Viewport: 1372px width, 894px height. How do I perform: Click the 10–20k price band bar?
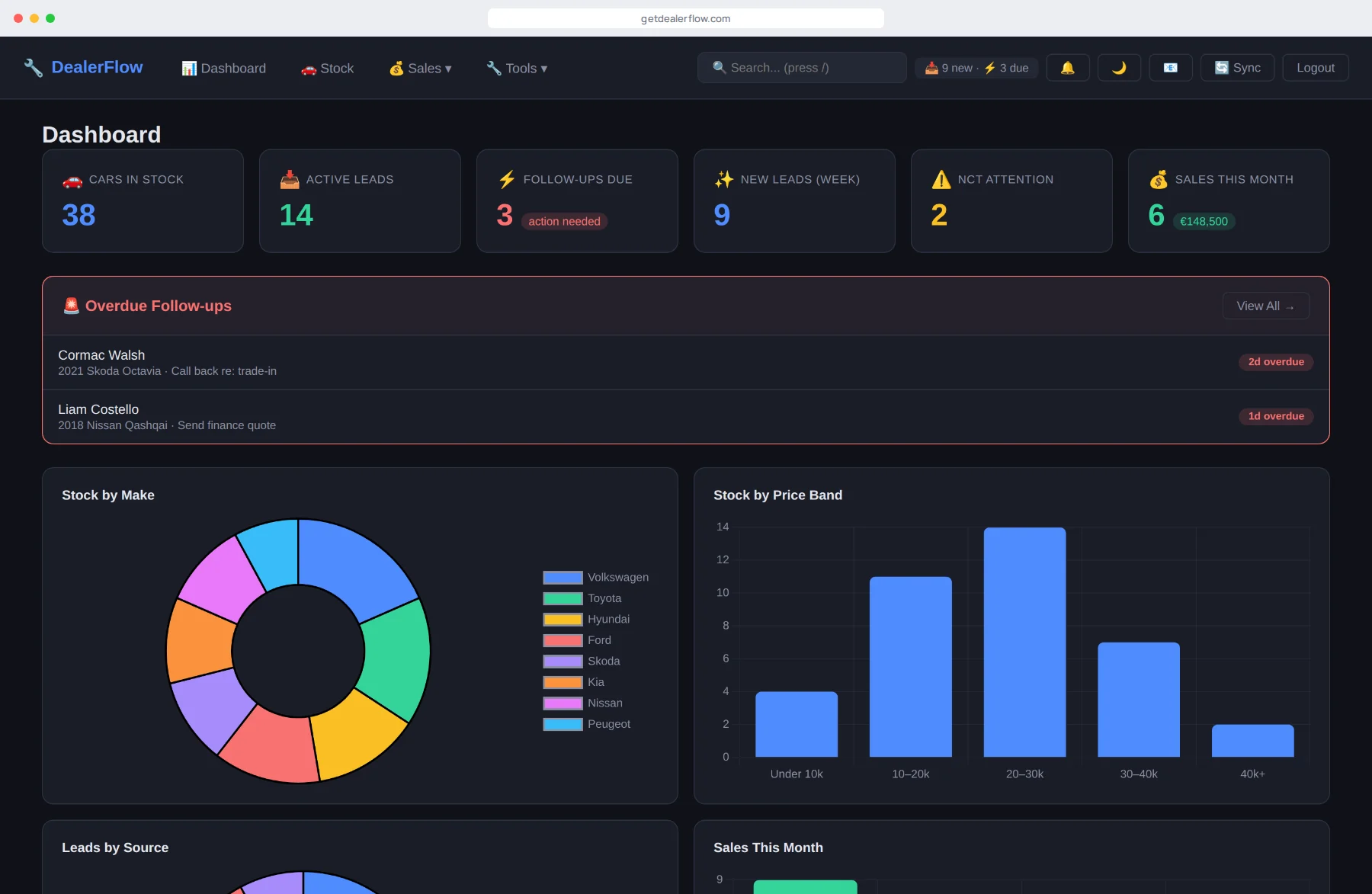pyautogui.click(x=911, y=667)
